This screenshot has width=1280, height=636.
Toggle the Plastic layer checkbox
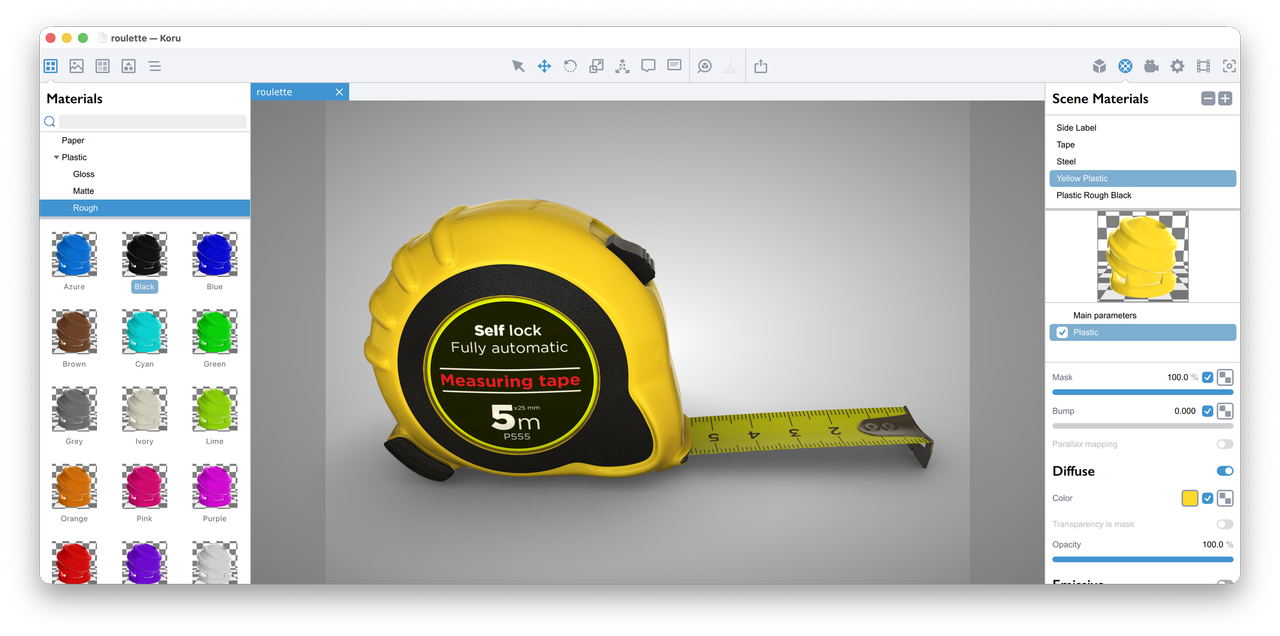click(x=1062, y=332)
